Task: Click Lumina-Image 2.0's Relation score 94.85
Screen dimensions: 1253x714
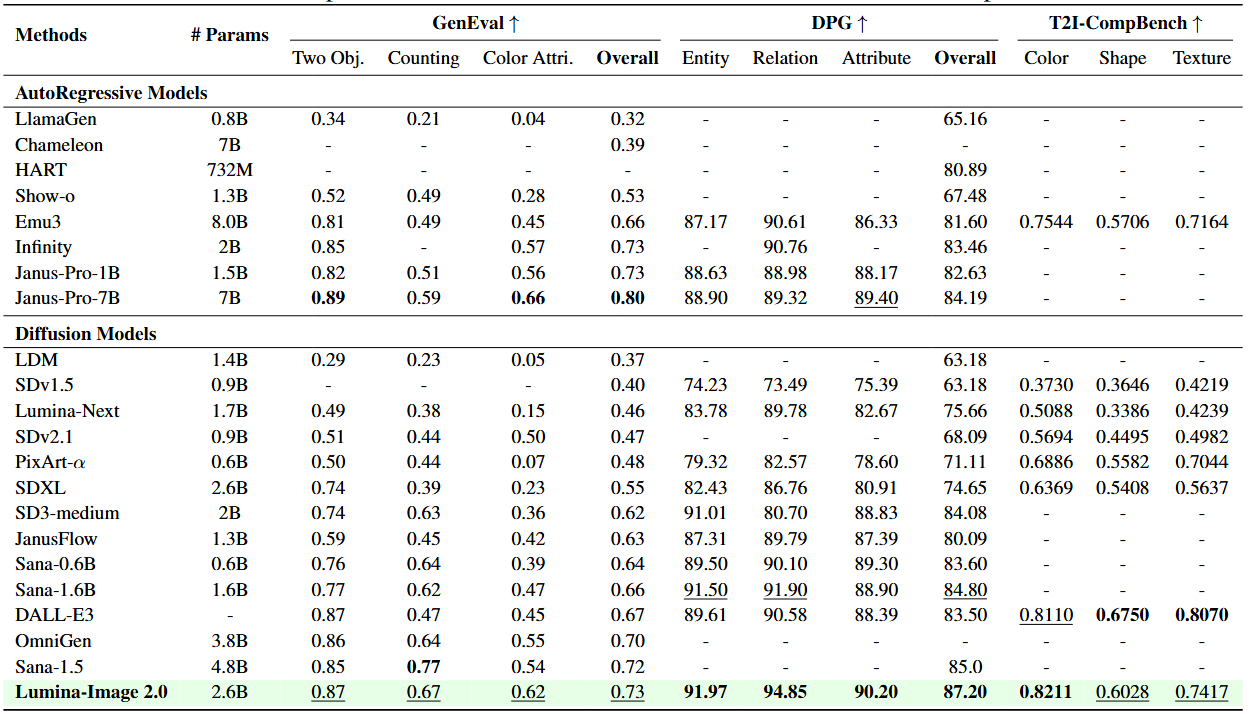Action: pos(785,692)
